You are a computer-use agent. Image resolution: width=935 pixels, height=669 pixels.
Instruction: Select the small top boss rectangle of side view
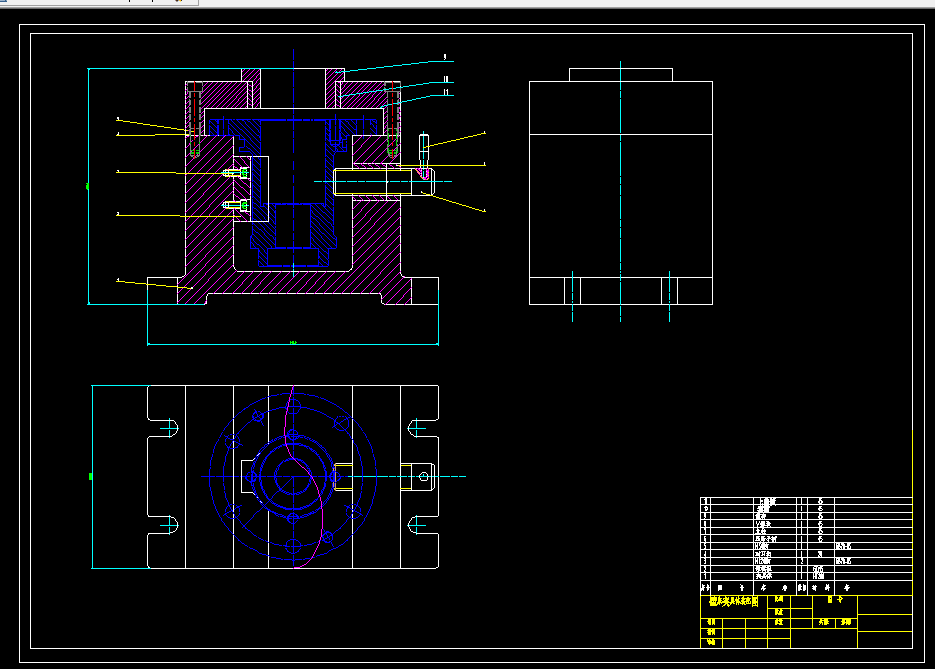coord(621,75)
